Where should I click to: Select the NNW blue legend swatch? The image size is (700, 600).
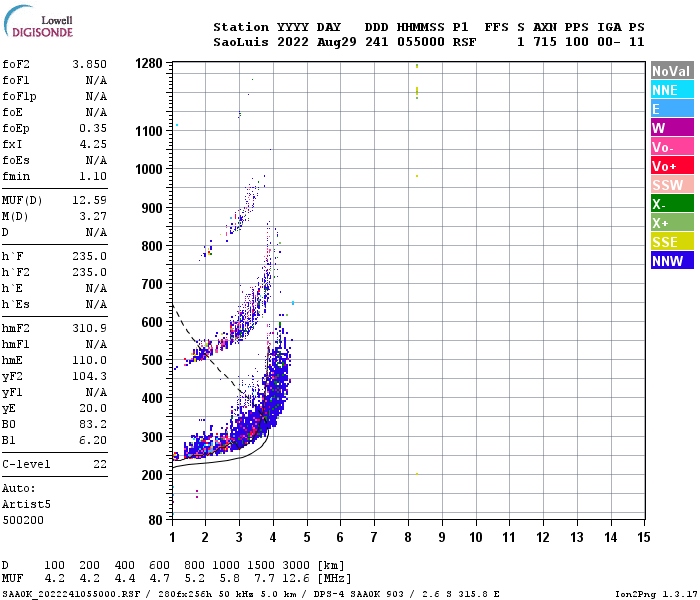(672, 261)
